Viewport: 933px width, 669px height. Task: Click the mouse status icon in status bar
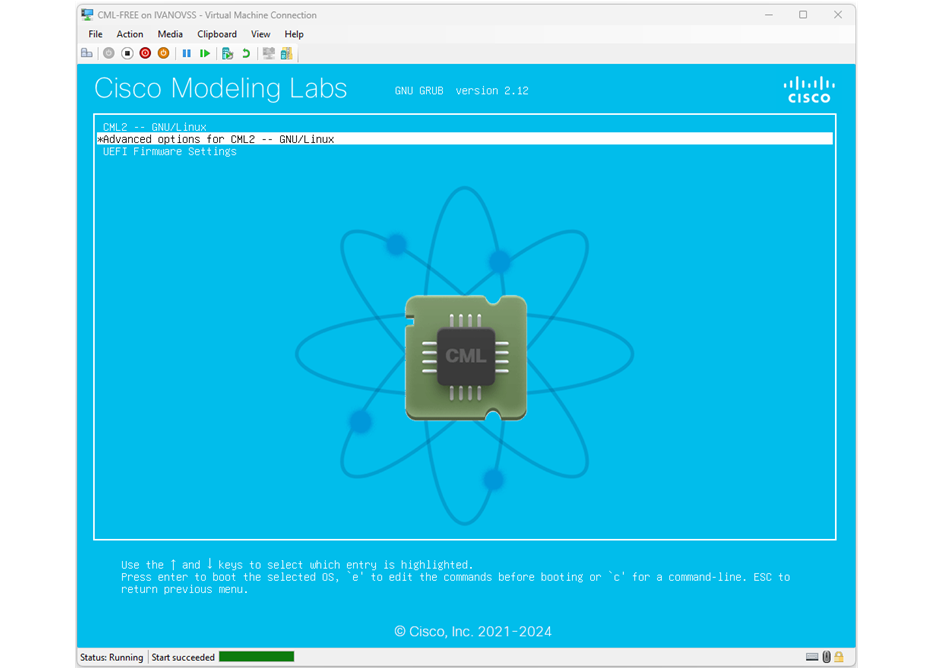(826, 657)
